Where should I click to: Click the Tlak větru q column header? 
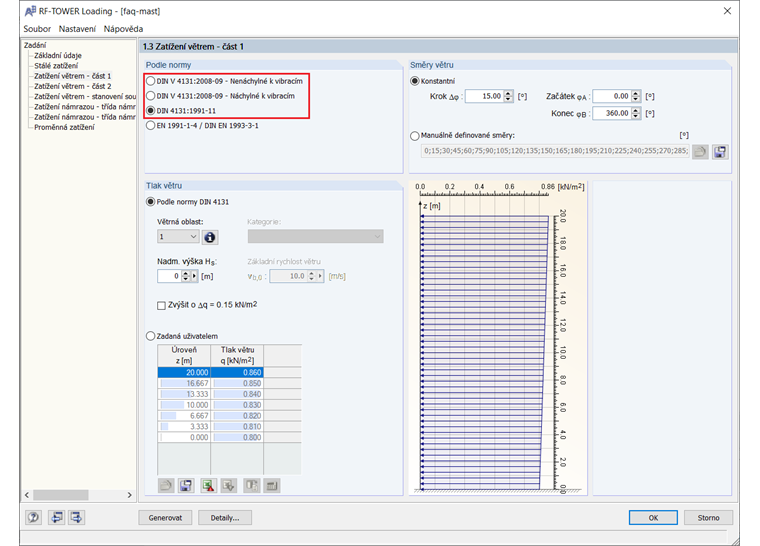tap(237, 355)
